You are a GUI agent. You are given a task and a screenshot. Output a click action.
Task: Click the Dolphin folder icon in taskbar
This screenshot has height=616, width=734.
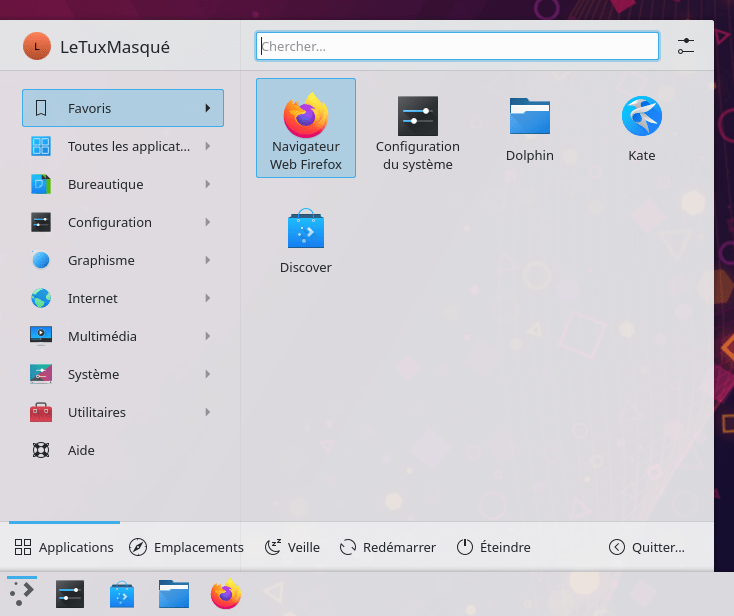tap(174, 595)
